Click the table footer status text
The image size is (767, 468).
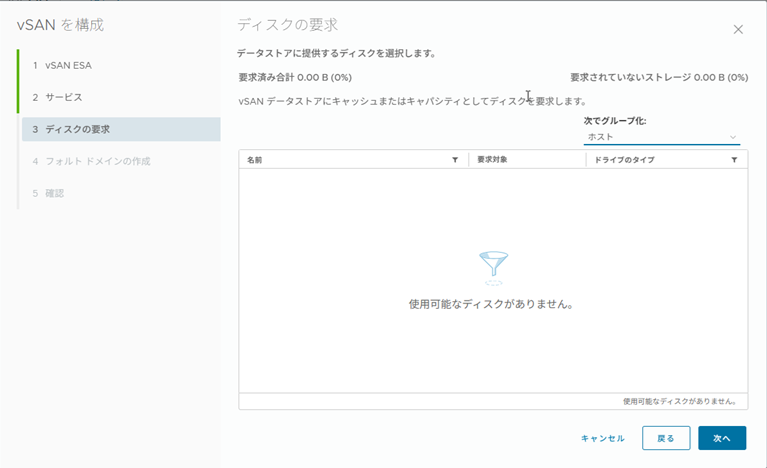click(x=679, y=401)
